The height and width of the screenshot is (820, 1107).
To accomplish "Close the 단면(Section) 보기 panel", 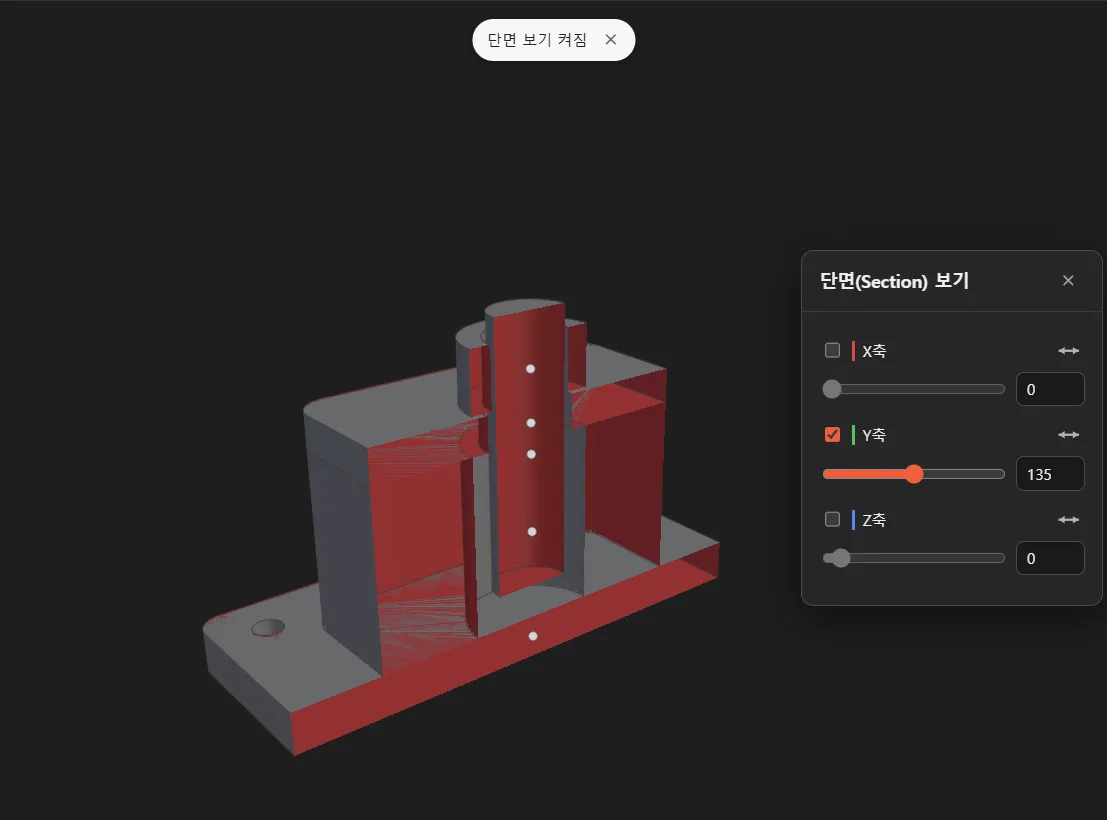I will pos(1068,280).
